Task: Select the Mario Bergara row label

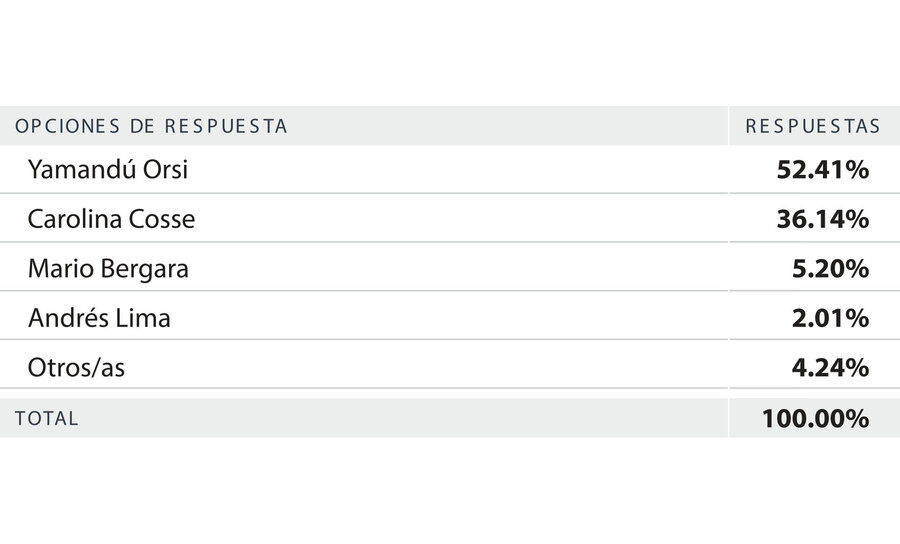Action: tap(108, 269)
